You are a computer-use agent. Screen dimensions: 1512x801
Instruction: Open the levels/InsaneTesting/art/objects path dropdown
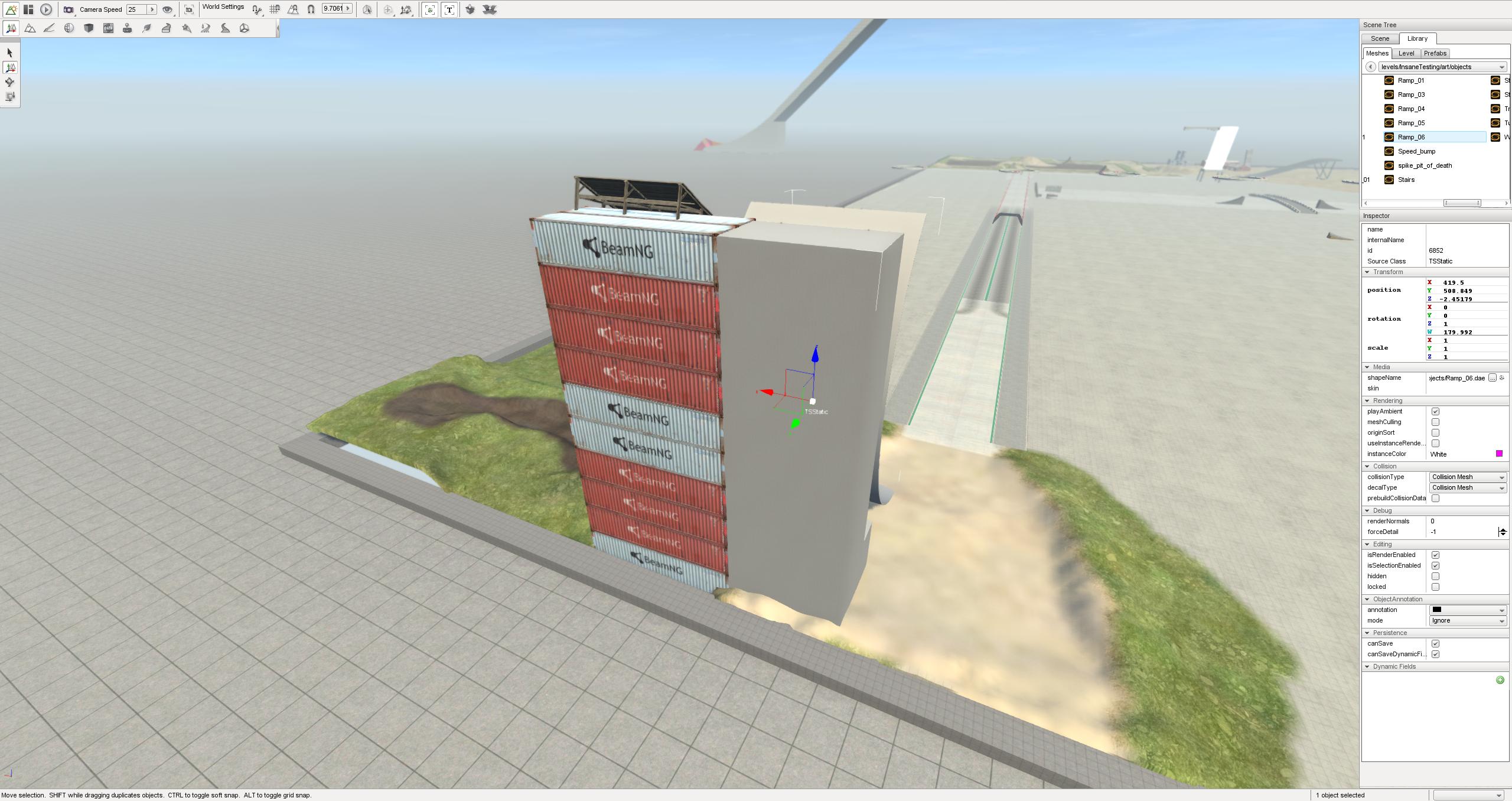tap(1442, 67)
